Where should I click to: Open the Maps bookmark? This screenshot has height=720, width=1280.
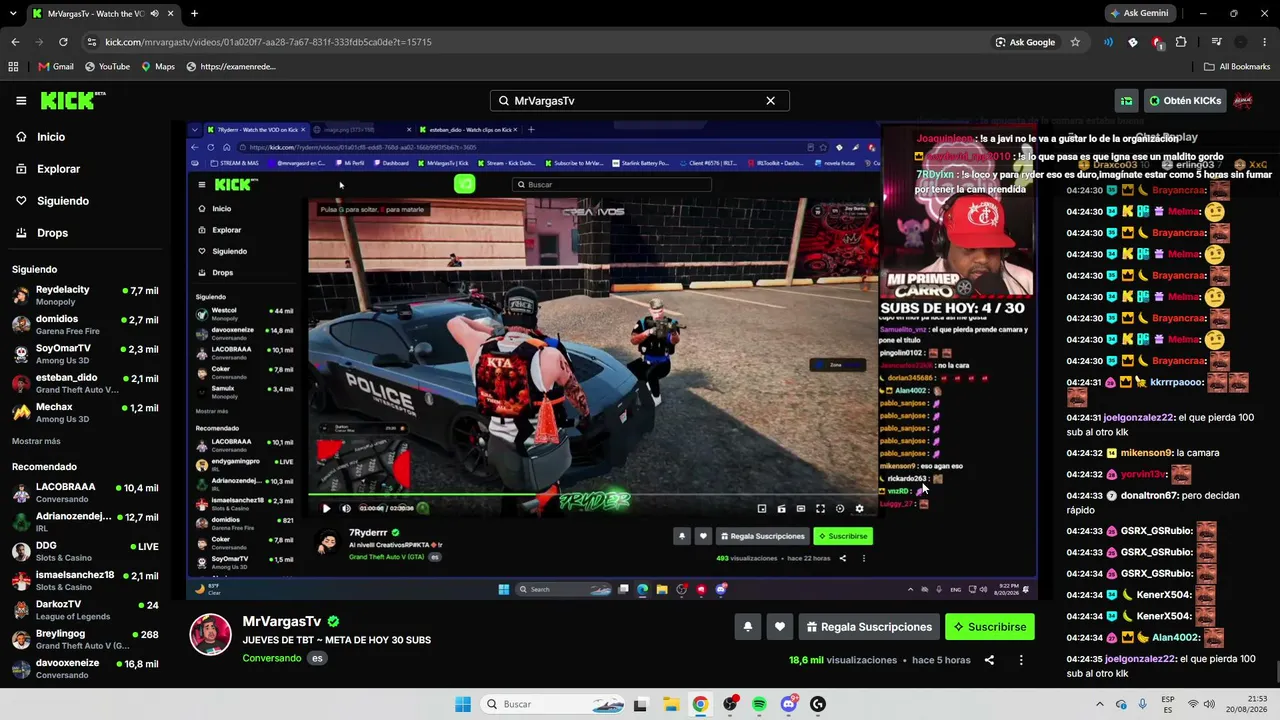[158, 67]
